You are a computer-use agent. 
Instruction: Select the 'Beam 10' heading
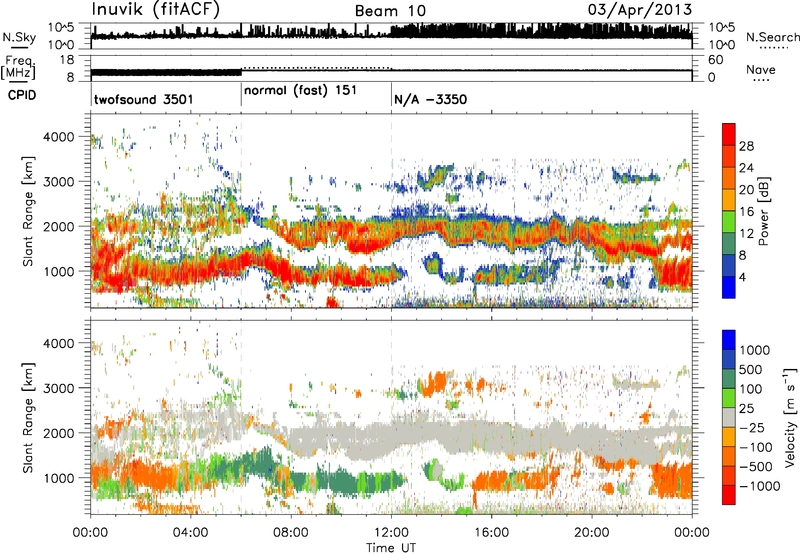point(390,11)
